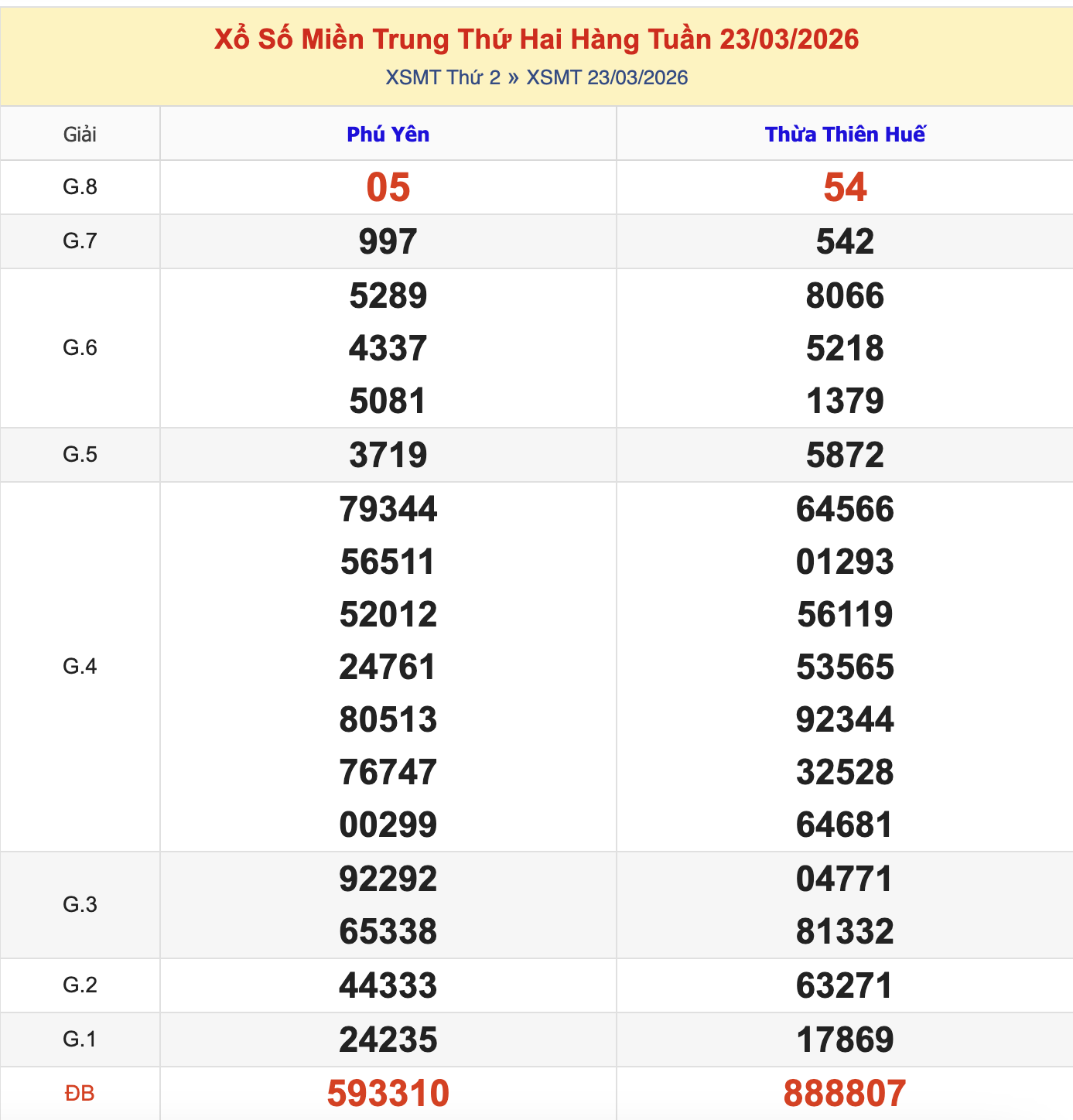1073x1120 pixels.
Task: Click the G.3 prize row label
Action: (x=80, y=905)
